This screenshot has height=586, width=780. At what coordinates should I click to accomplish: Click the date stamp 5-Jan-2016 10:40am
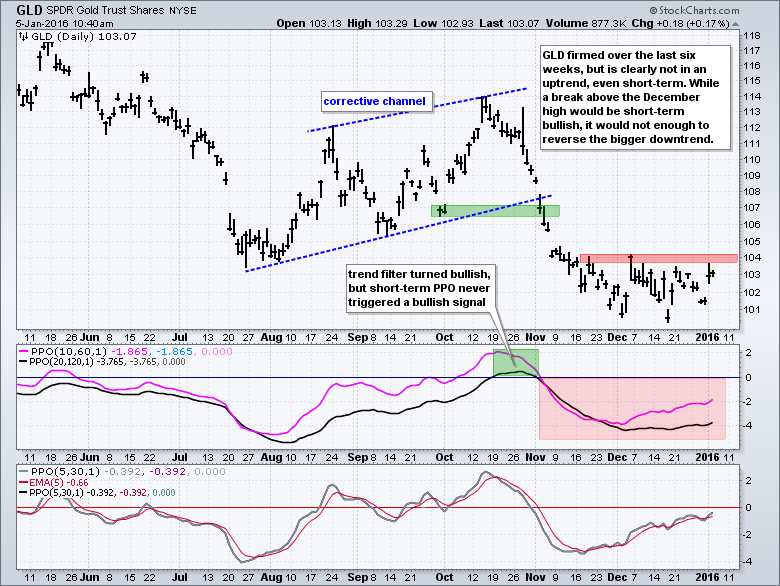click(x=65, y=23)
